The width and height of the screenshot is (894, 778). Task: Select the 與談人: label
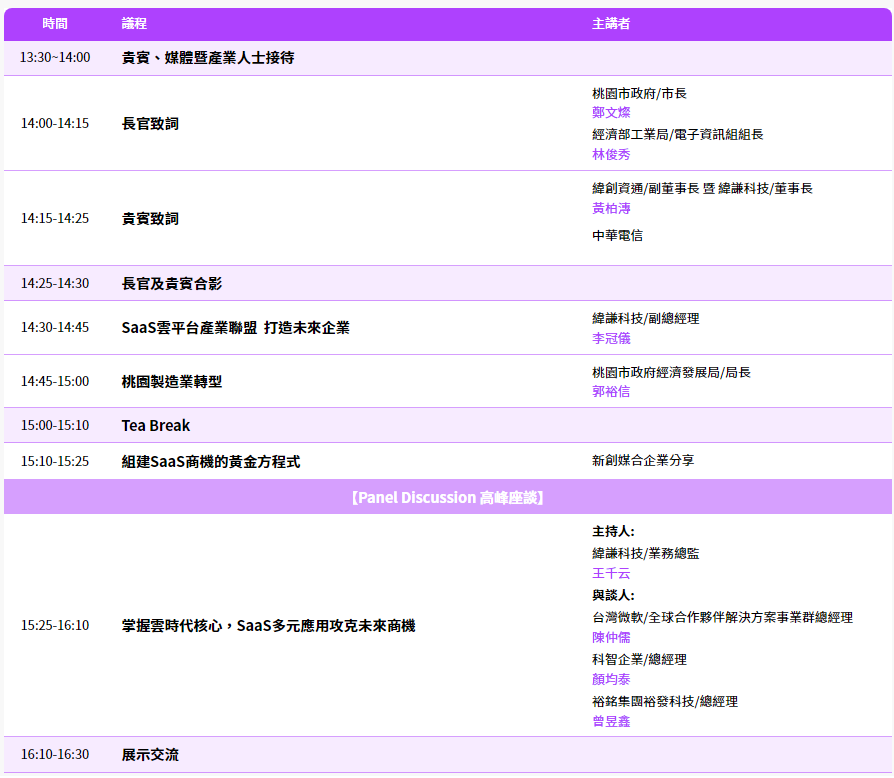(613, 595)
